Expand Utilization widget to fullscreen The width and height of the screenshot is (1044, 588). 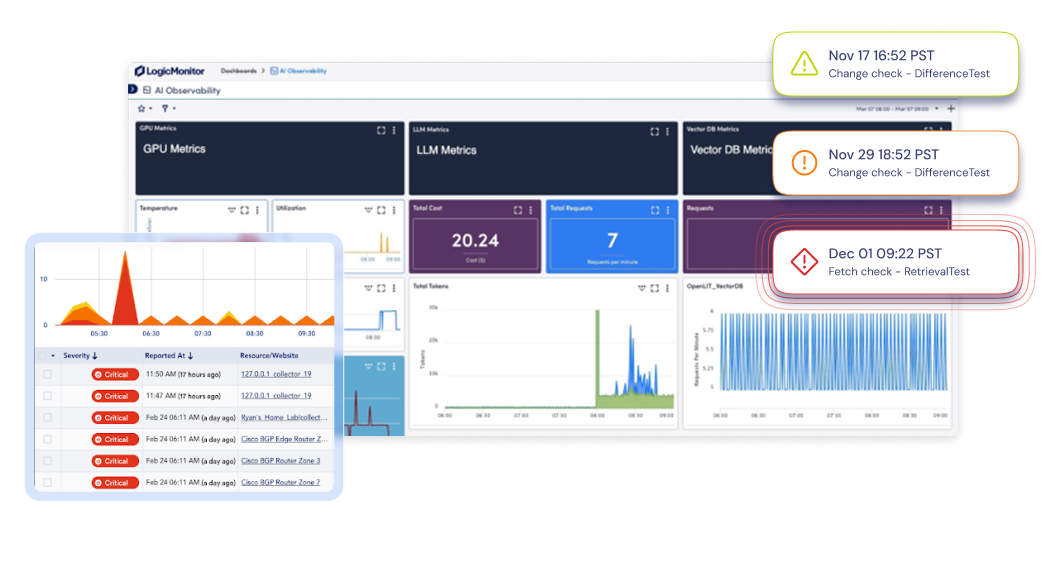point(381,210)
